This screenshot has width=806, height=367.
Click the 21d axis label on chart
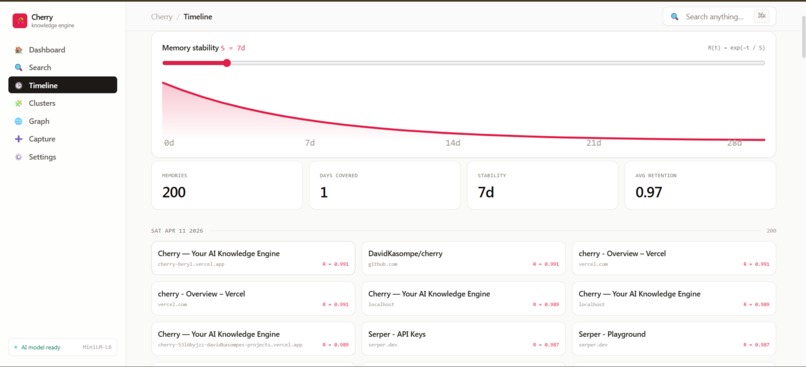click(594, 143)
